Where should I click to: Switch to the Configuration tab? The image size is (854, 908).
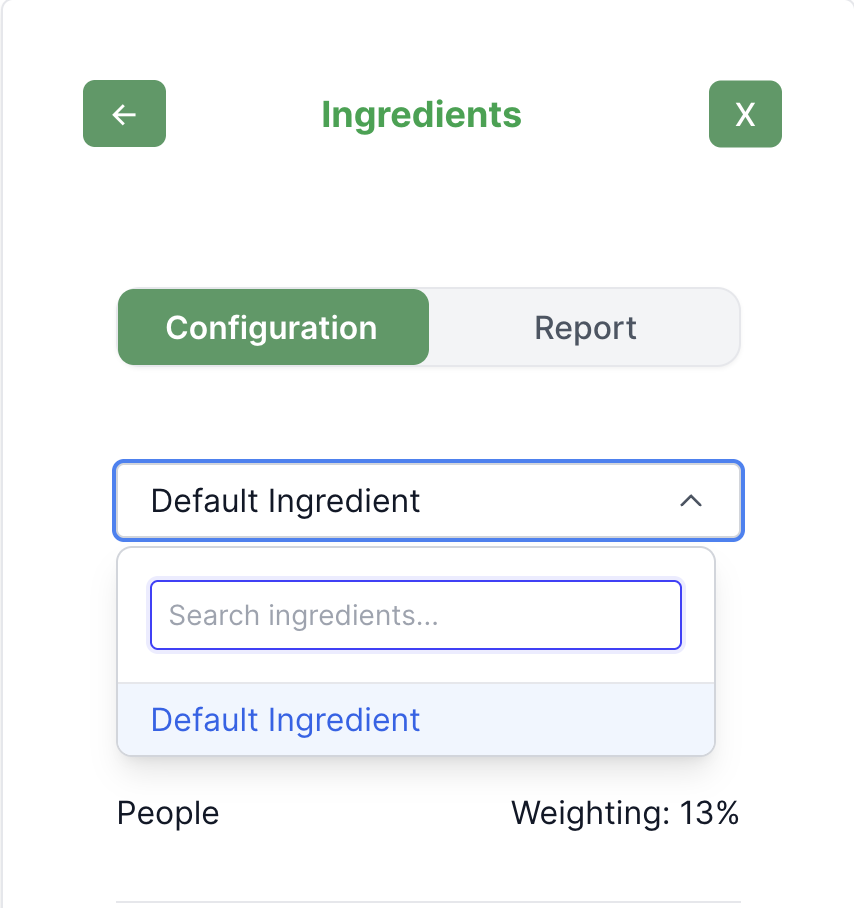(272, 328)
